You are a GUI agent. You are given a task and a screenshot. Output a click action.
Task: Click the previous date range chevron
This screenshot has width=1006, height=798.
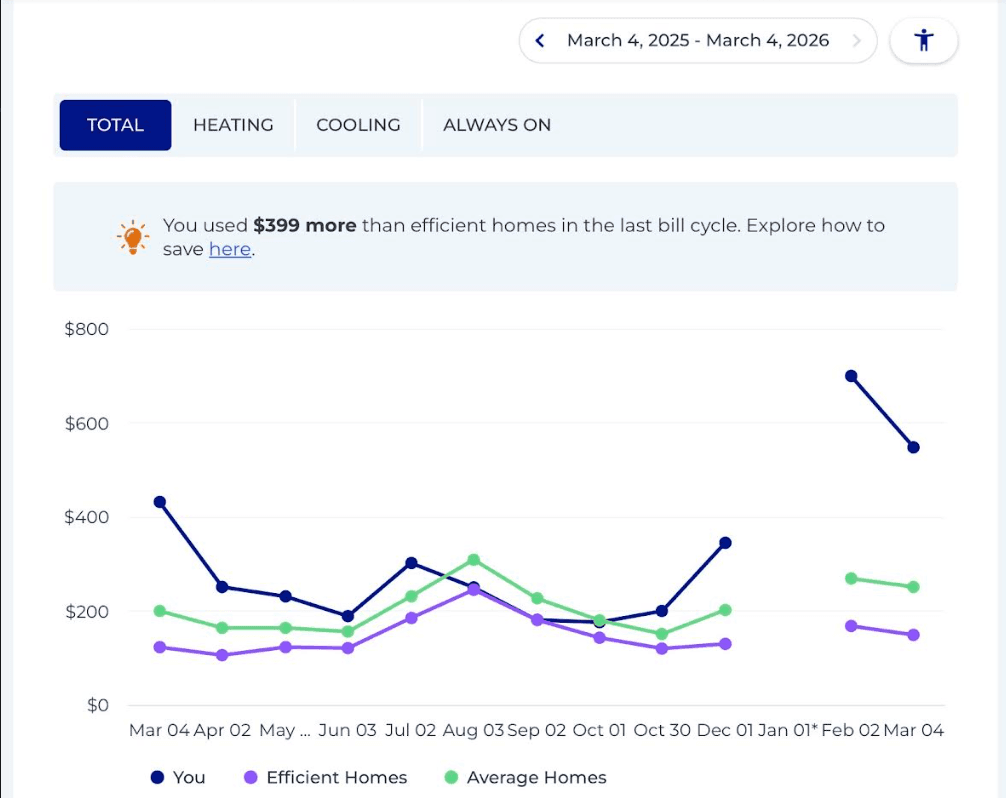[x=540, y=41]
